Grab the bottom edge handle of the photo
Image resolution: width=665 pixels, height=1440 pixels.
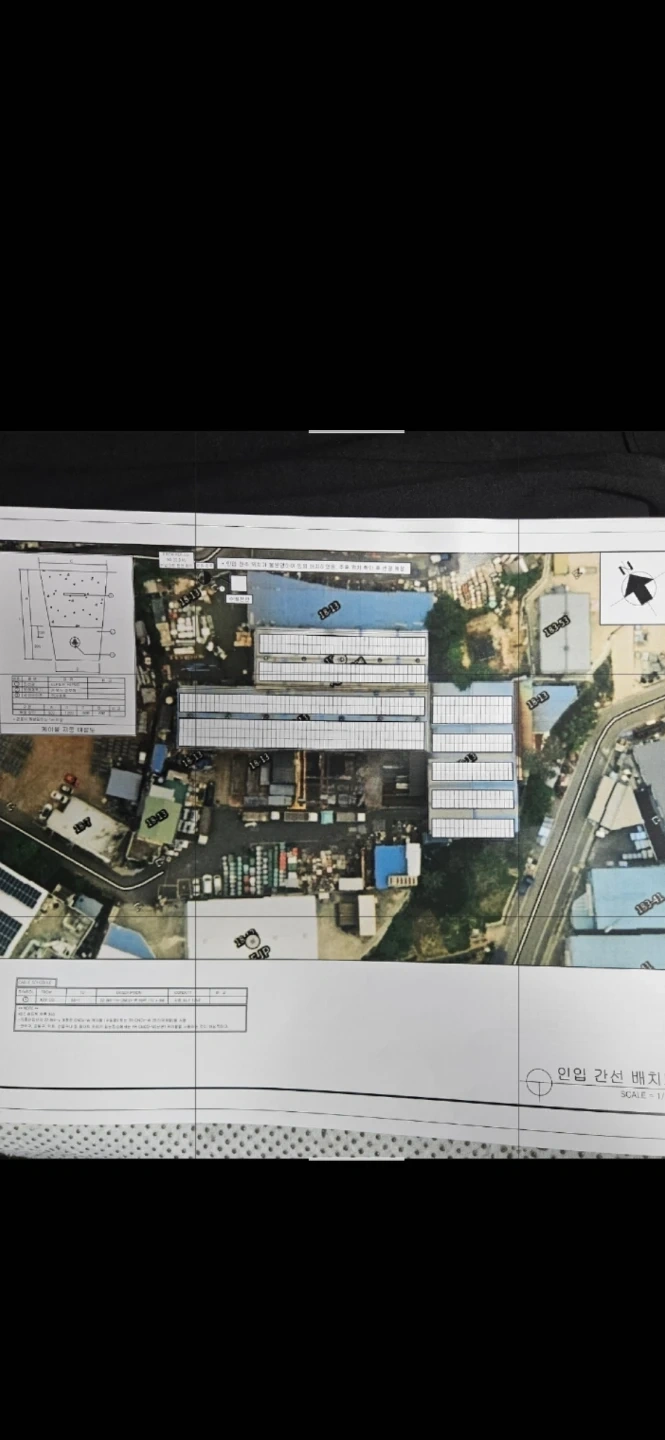[x=356, y=1158]
